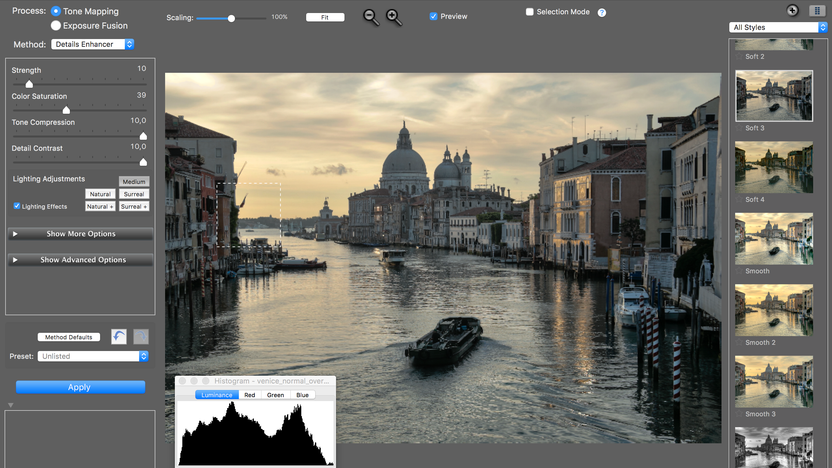Click the Method Defaults button
This screenshot has width=832, height=468.
(x=68, y=337)
